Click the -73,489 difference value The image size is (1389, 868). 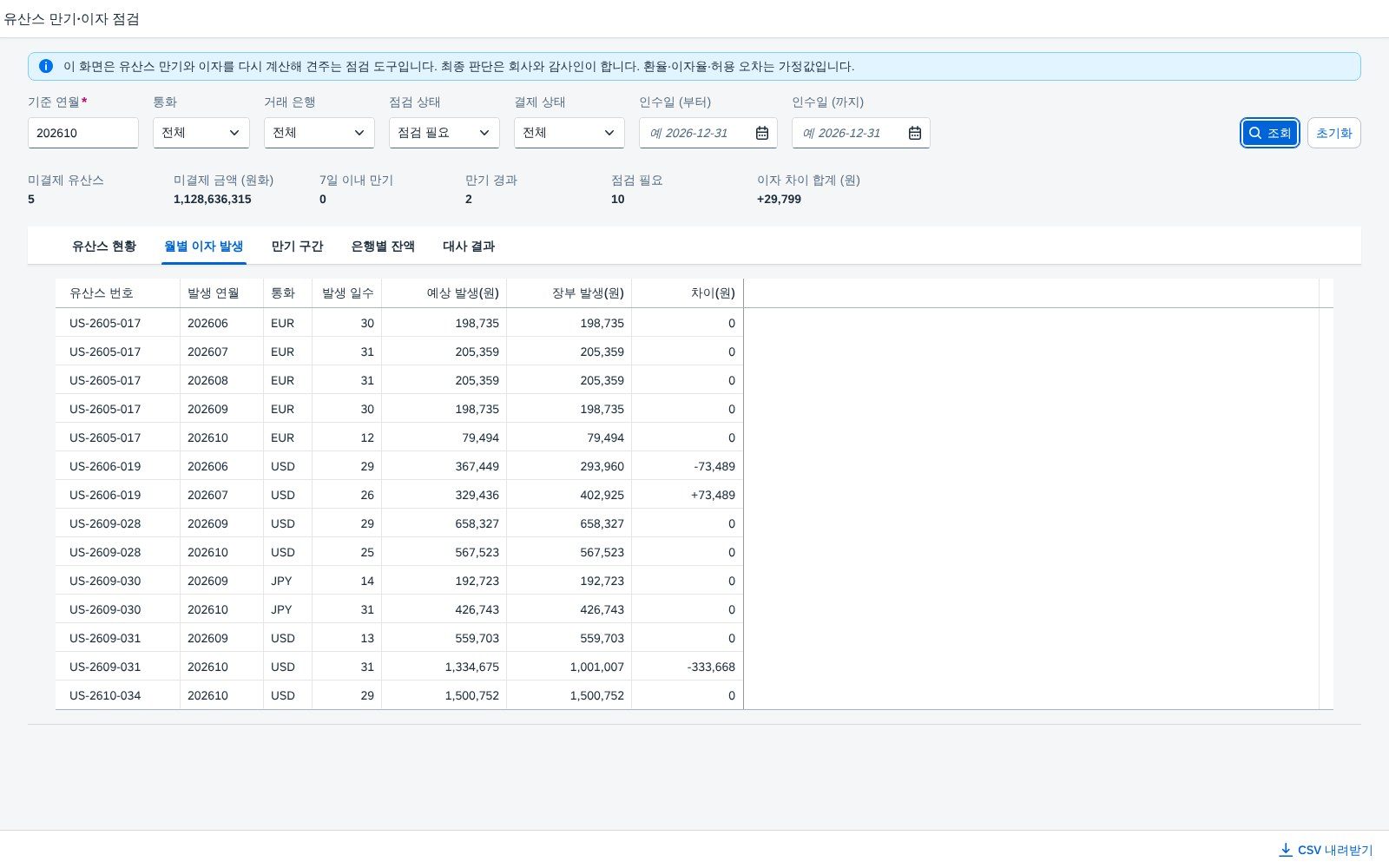pos(714,466)
